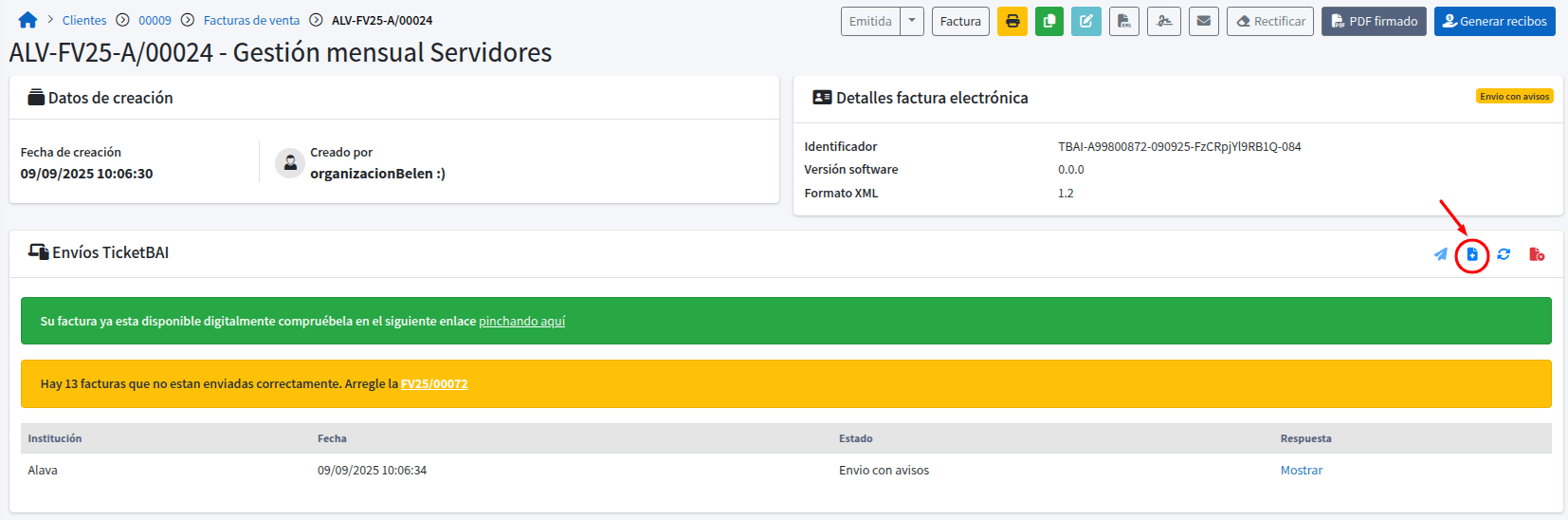The height and width of the screenshot is (520, 1568).
Task: Click the green duplicate invoice icon
Action: click(1049, 21)
